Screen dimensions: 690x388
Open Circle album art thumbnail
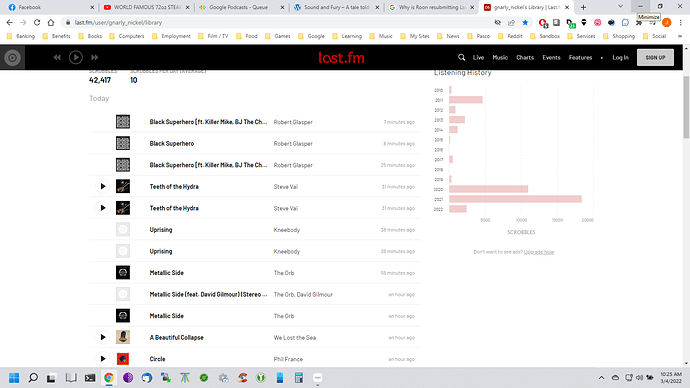coord(123,359)
